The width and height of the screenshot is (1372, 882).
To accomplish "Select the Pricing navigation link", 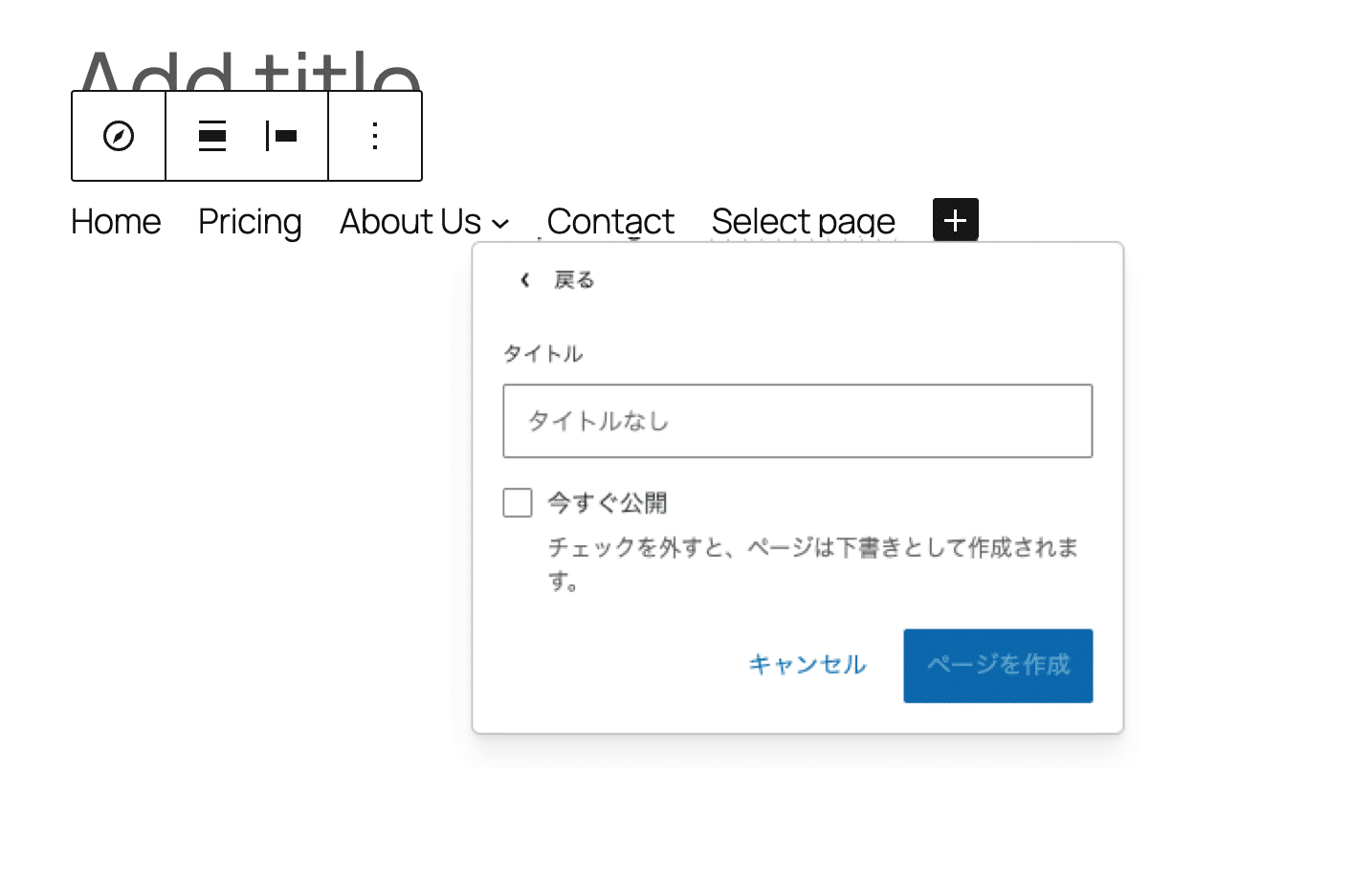I will [249, 221].
